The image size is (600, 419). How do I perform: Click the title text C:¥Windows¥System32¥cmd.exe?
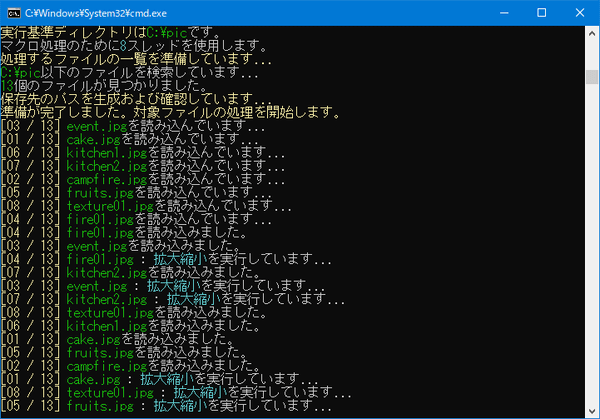coord(96,13)
